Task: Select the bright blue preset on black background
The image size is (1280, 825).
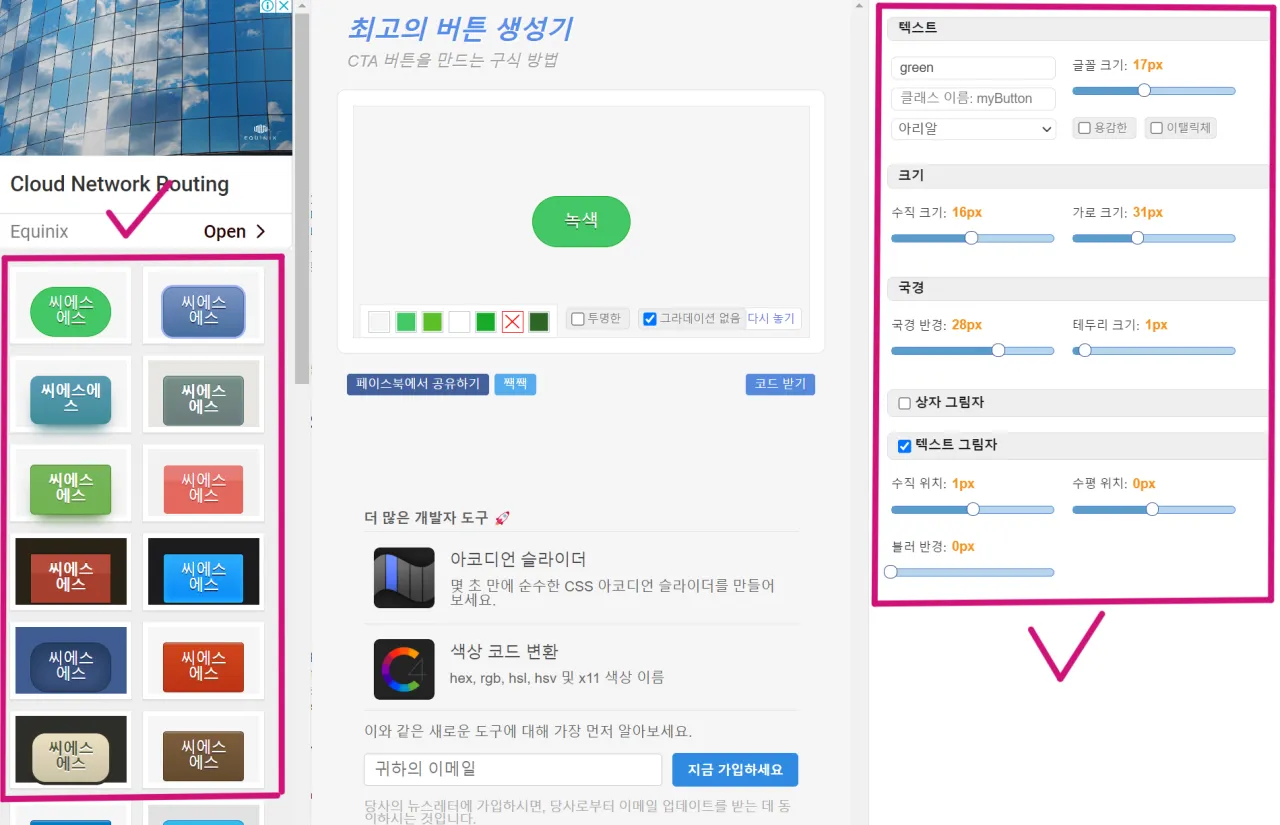Action: pos(203,577)
